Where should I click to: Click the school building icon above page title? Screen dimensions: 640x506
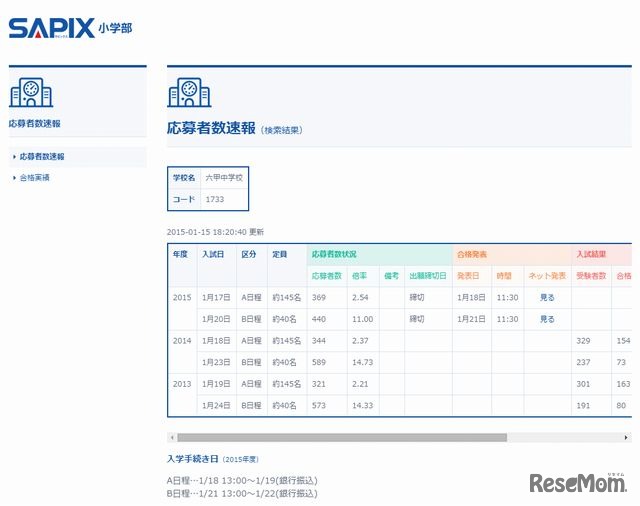[189, 92]
